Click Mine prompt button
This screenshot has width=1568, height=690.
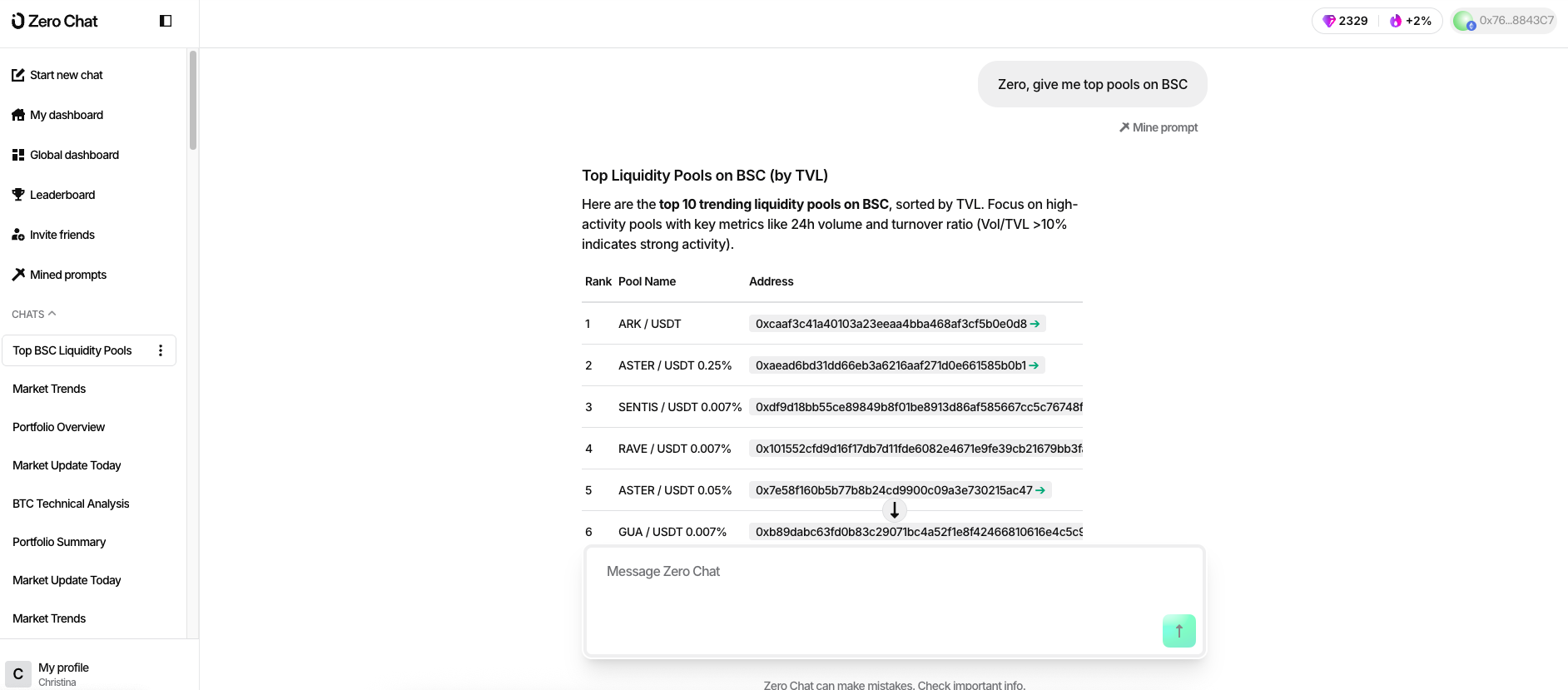pos(1159,127)
